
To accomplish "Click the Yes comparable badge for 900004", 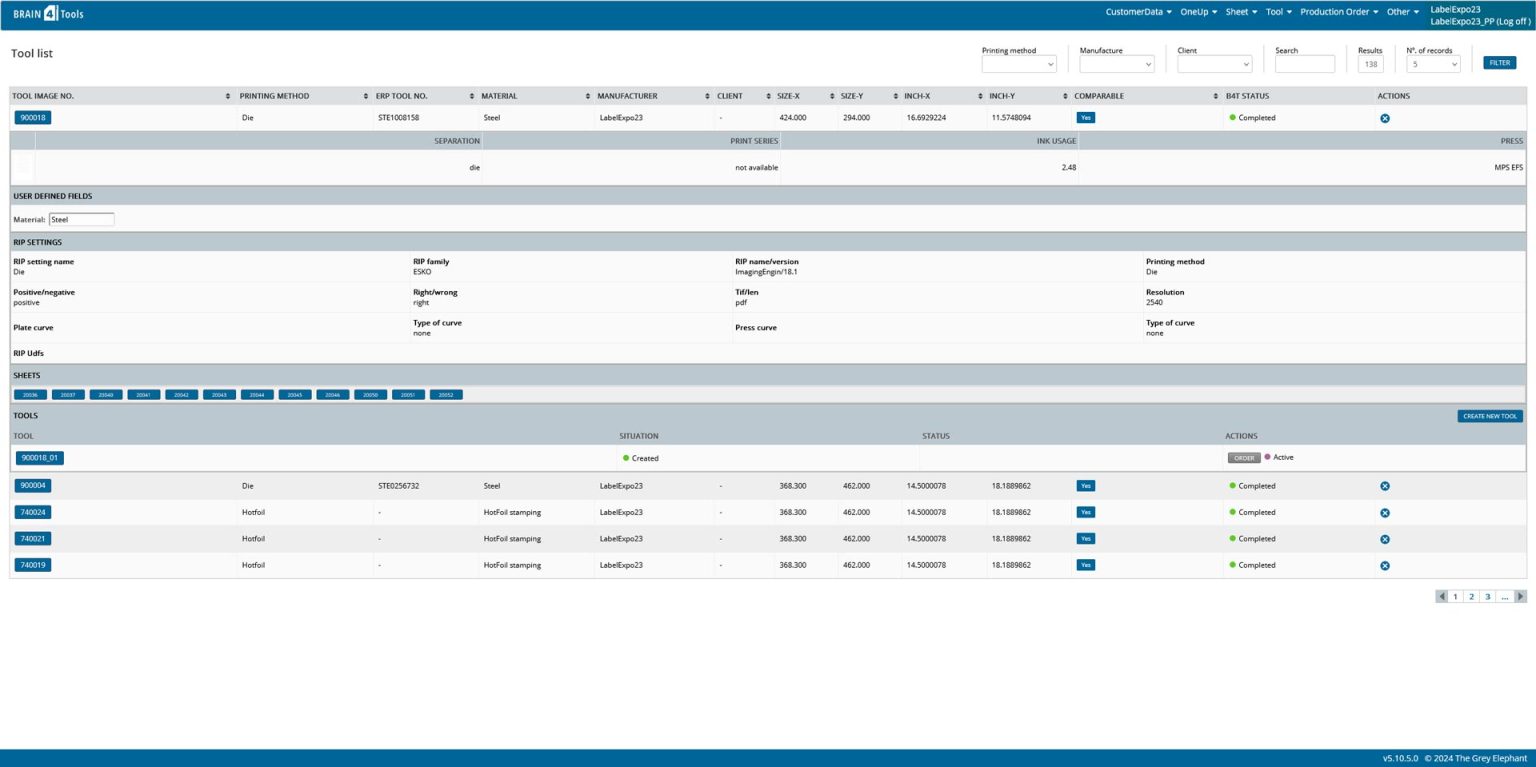I will (x=1086, y=486).
